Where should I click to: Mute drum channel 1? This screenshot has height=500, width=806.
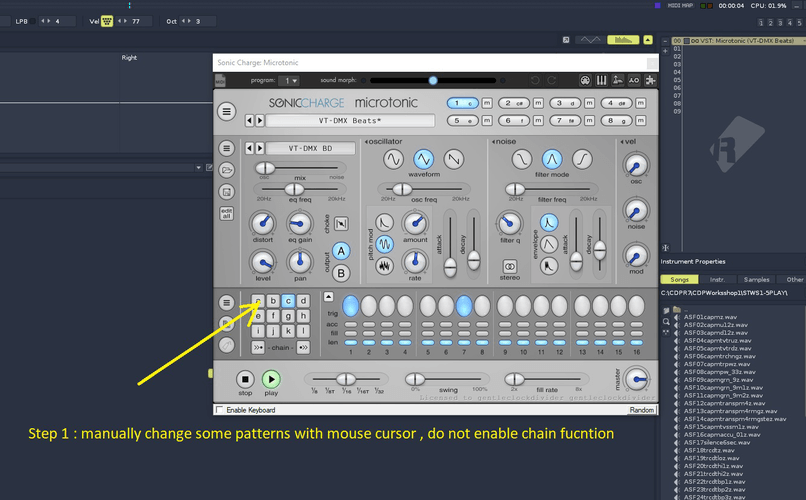click(x=486, y=103)
